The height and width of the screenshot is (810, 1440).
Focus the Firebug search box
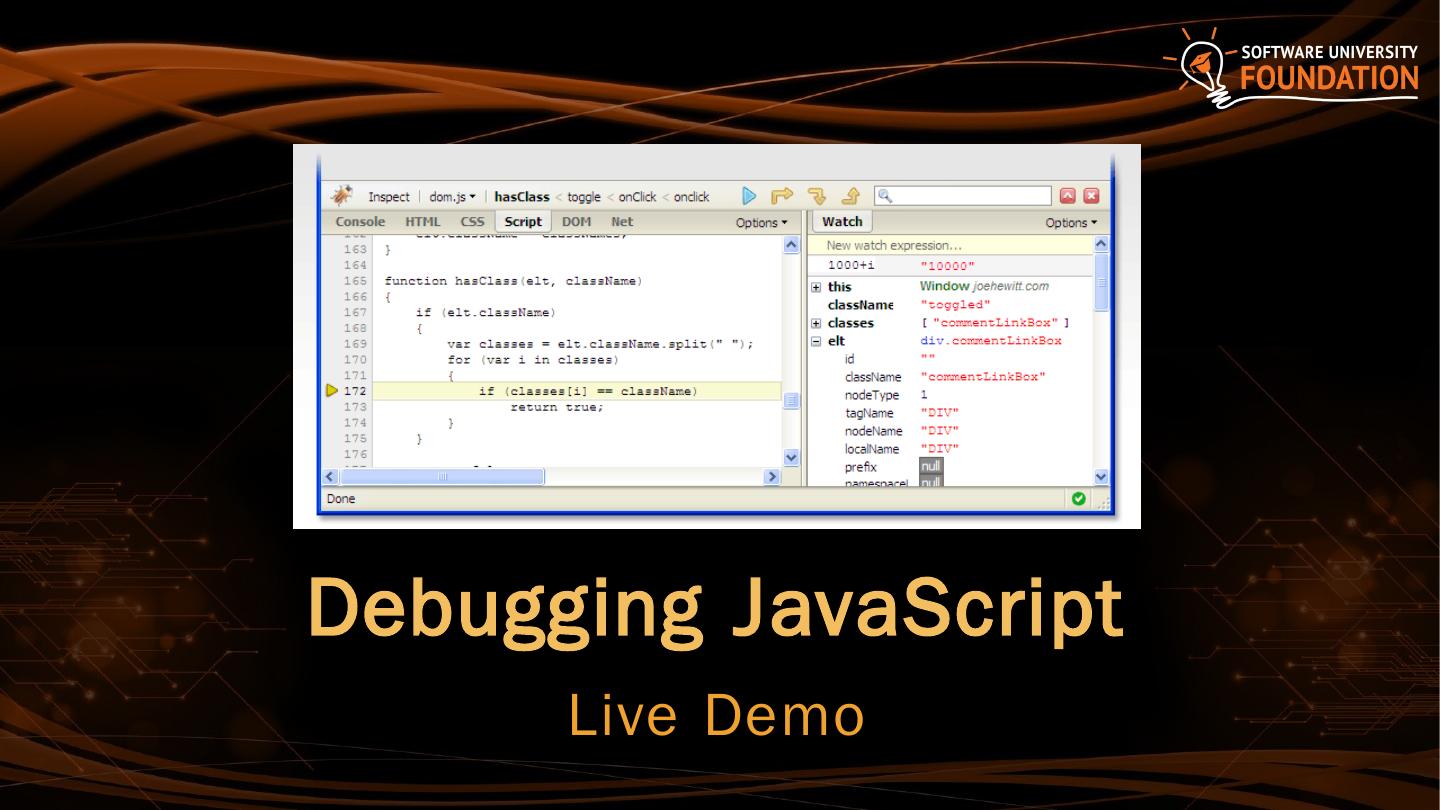963,196
